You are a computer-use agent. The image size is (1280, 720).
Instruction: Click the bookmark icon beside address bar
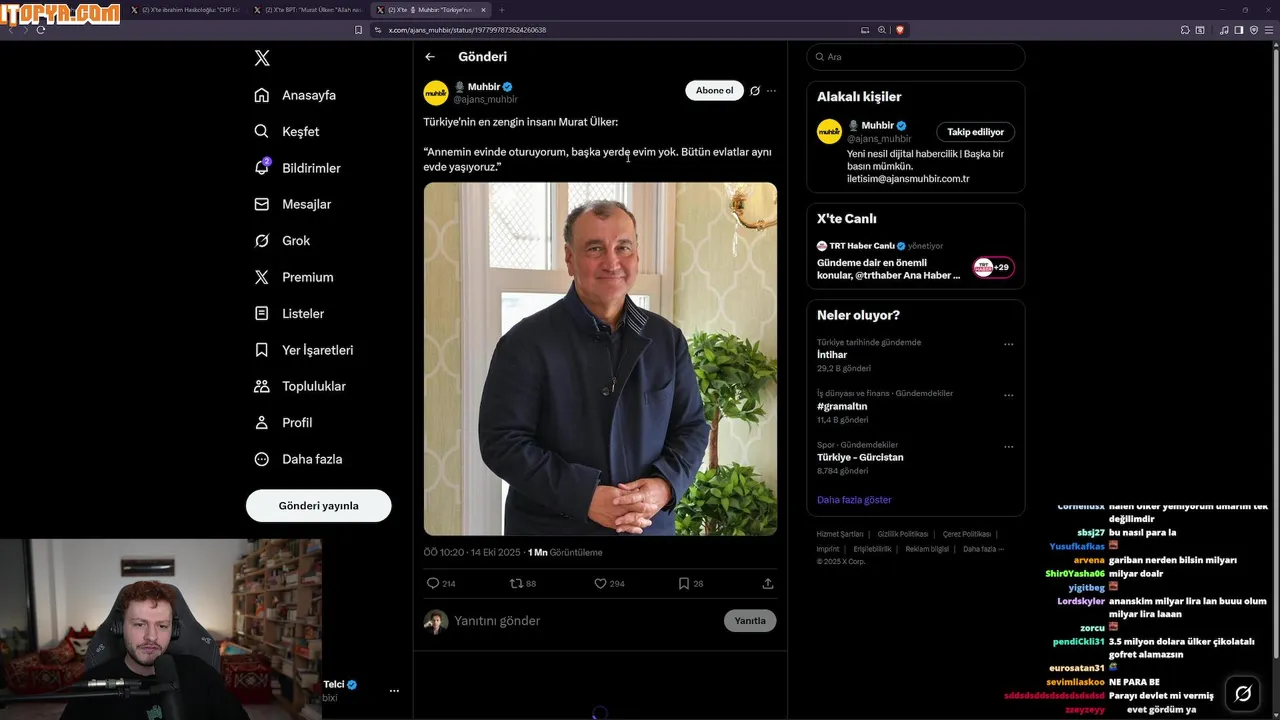click(x=359, y=30)
